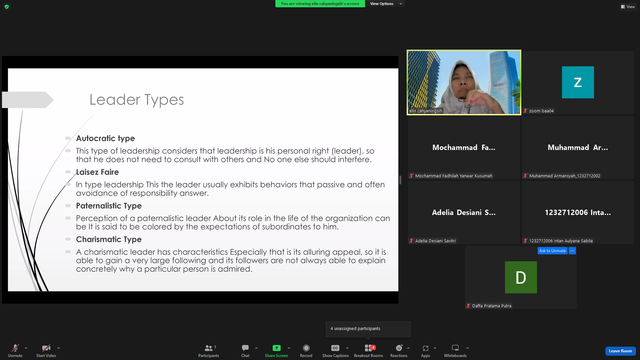Screen dimensions: 640x360
Task: Select the Daffa Pratama Putra tile avatar
Action: click(521, 278)
